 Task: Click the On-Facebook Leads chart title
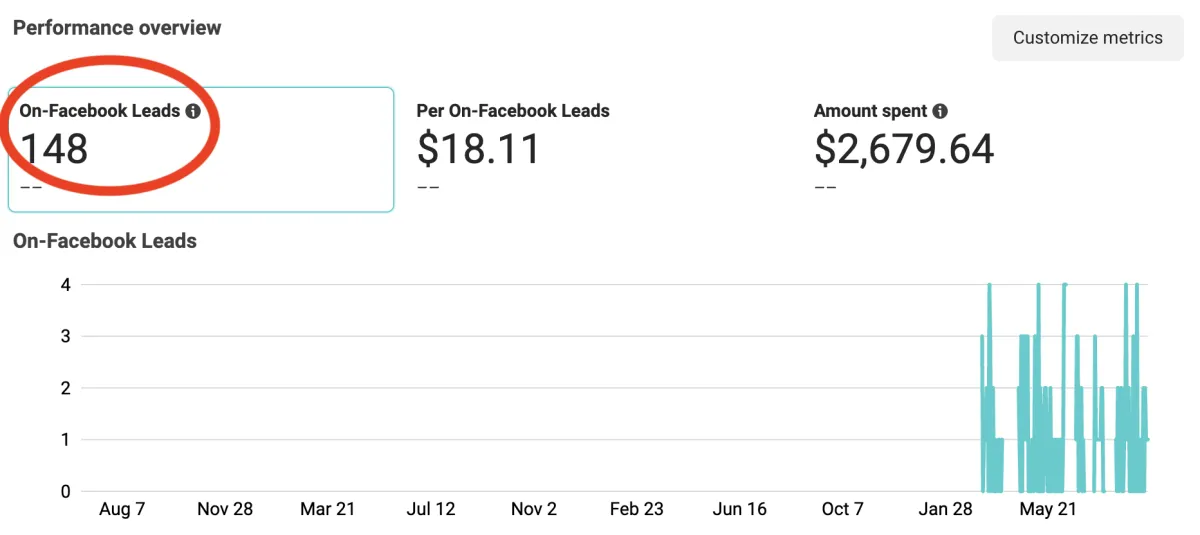[x=105, y=241]
